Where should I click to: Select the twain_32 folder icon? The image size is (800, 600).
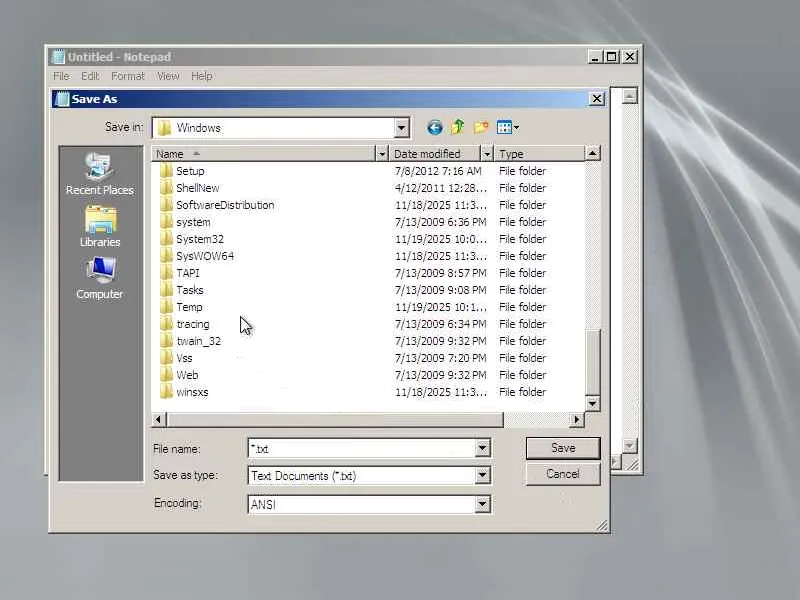166,341
